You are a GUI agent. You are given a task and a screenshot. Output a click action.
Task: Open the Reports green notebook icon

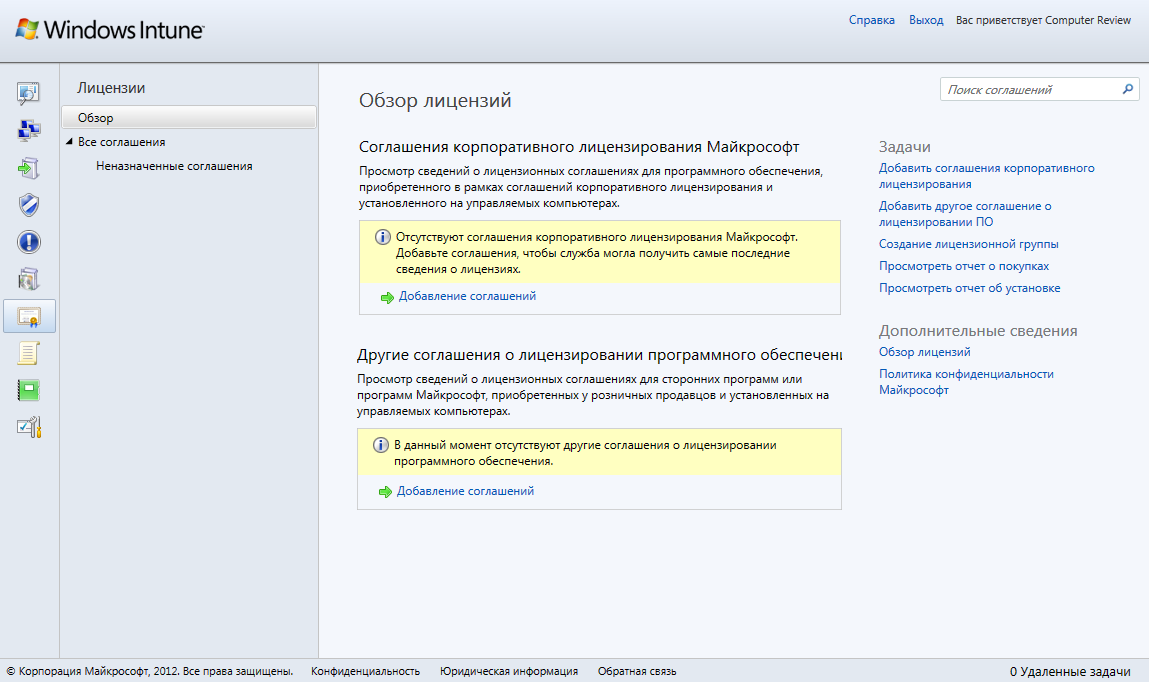click(x=29, y=390)
